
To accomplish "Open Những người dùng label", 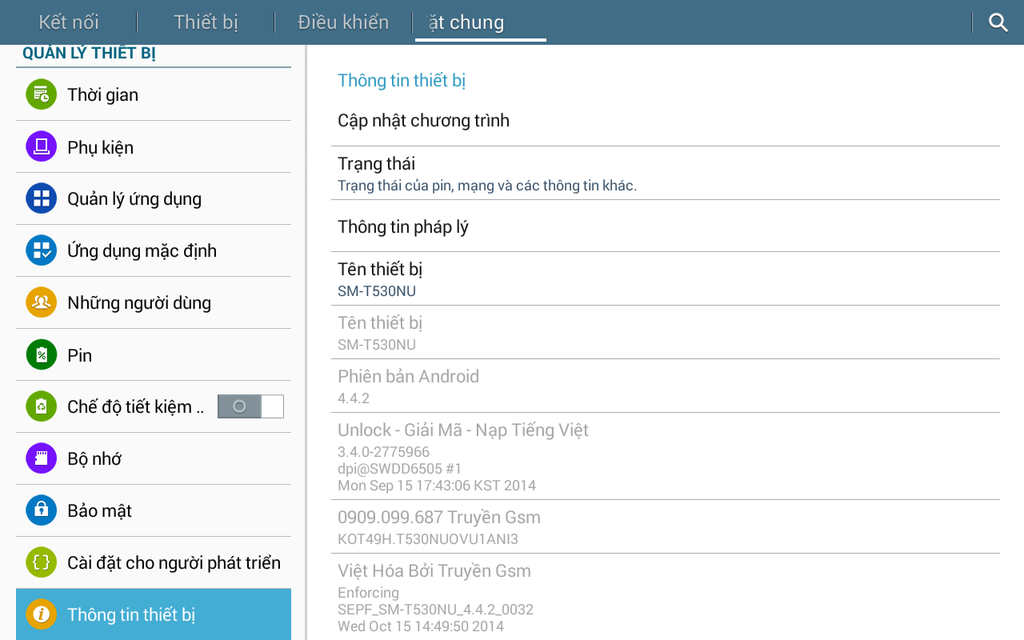I will [139, 303].
